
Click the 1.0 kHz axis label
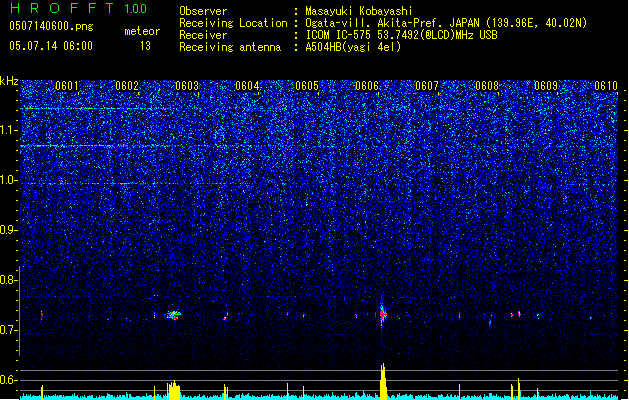tap(8, 180)
